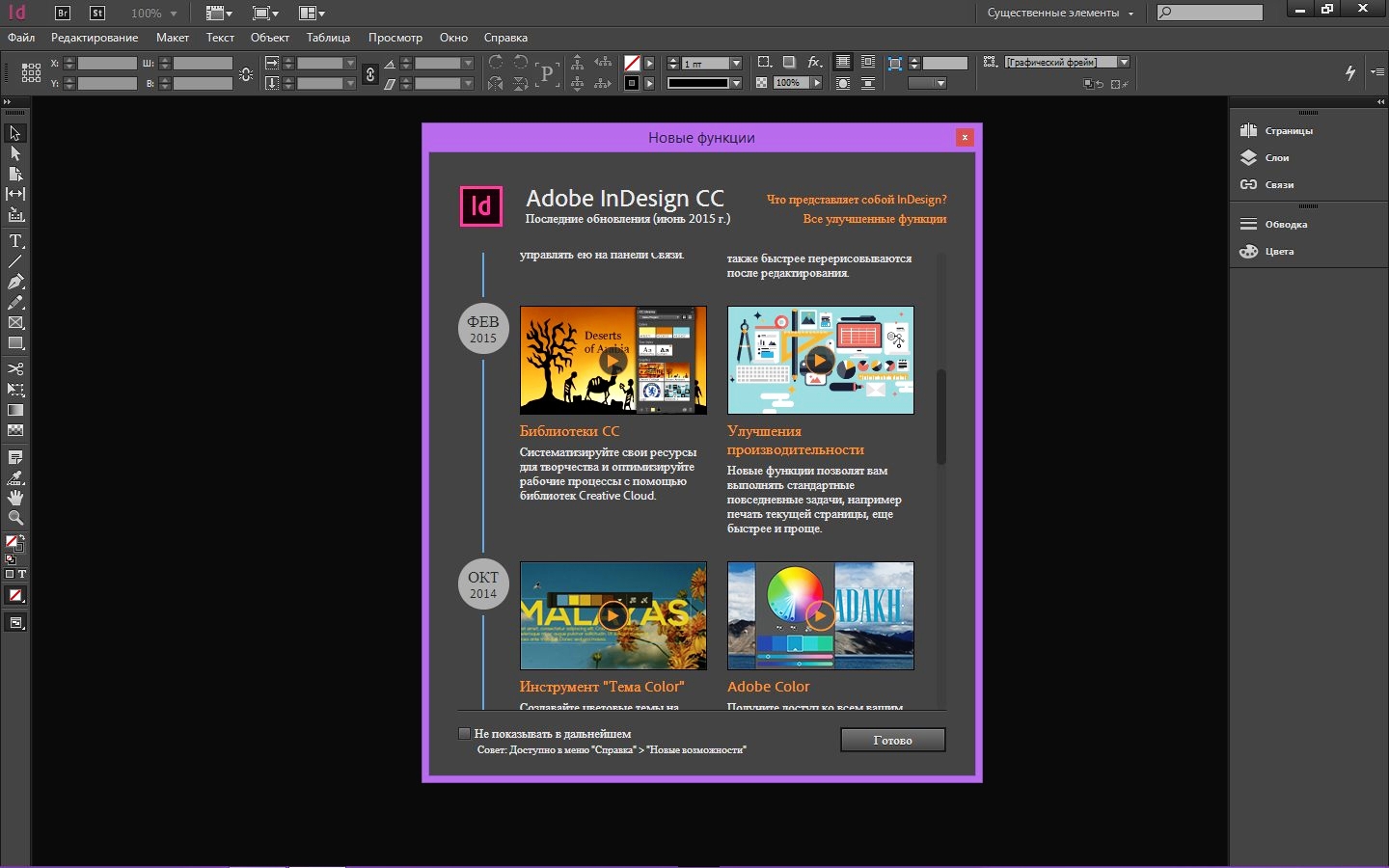Toggle the screen mode button in toolbox
The width and height of the screenshot is (1389, 868).
(15, 623)
